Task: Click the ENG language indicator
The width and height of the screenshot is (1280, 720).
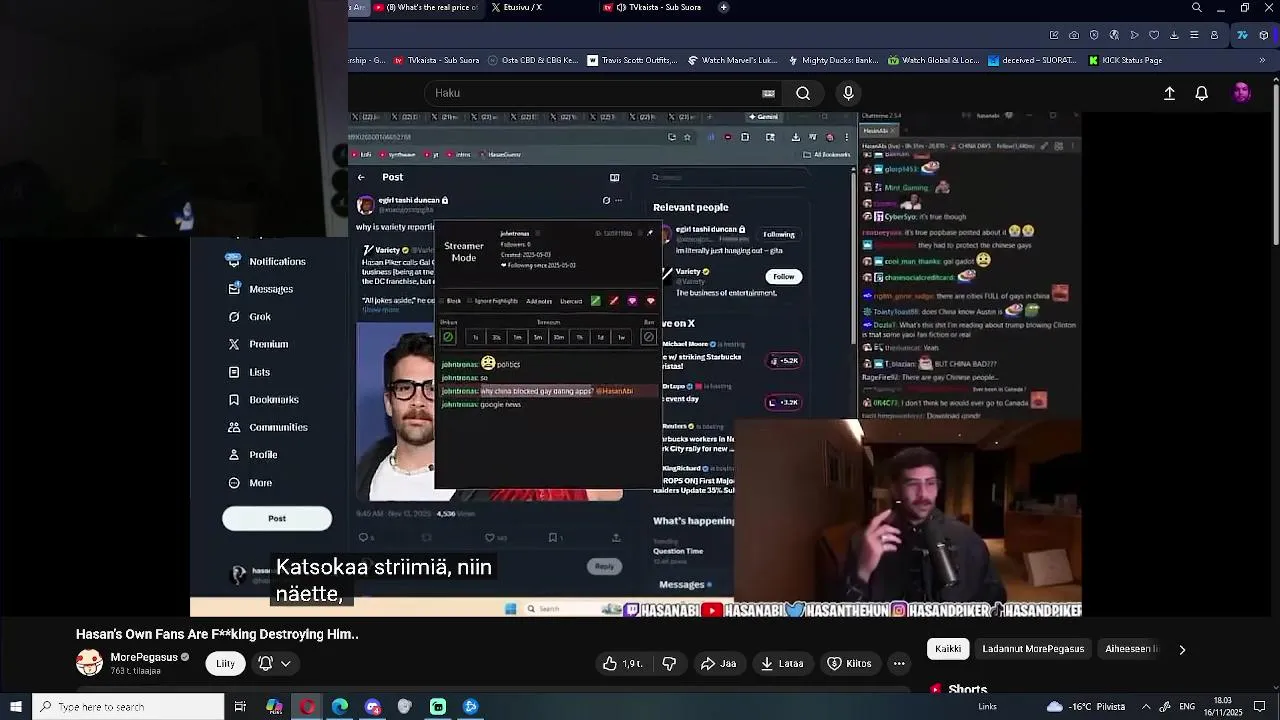Action: pyautogui.click(x=1189, y=707)
